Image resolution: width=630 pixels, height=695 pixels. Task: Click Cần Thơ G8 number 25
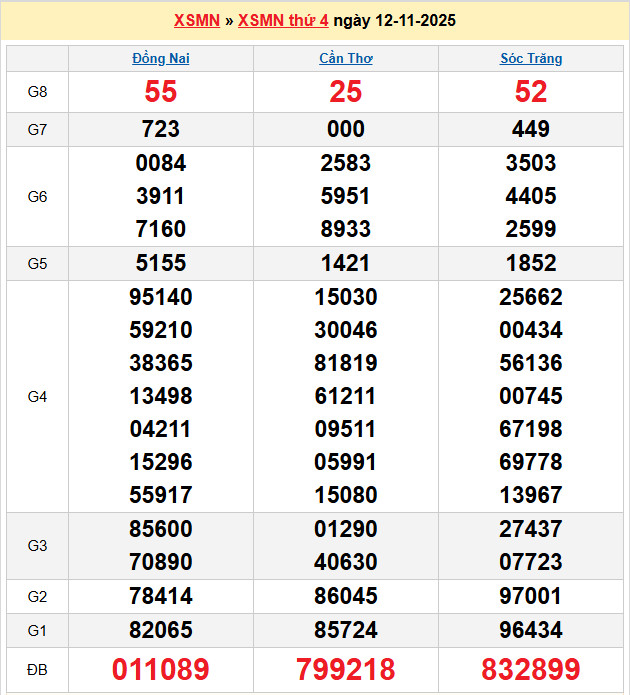point(345,92)
